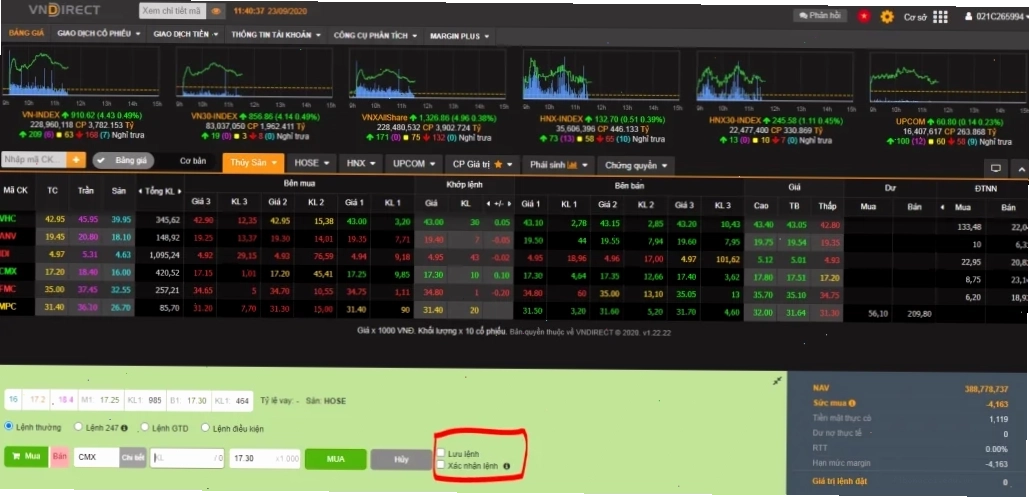Expand the Chứng quyền dropdown
1029x497 pixels.
pos(636,165)
